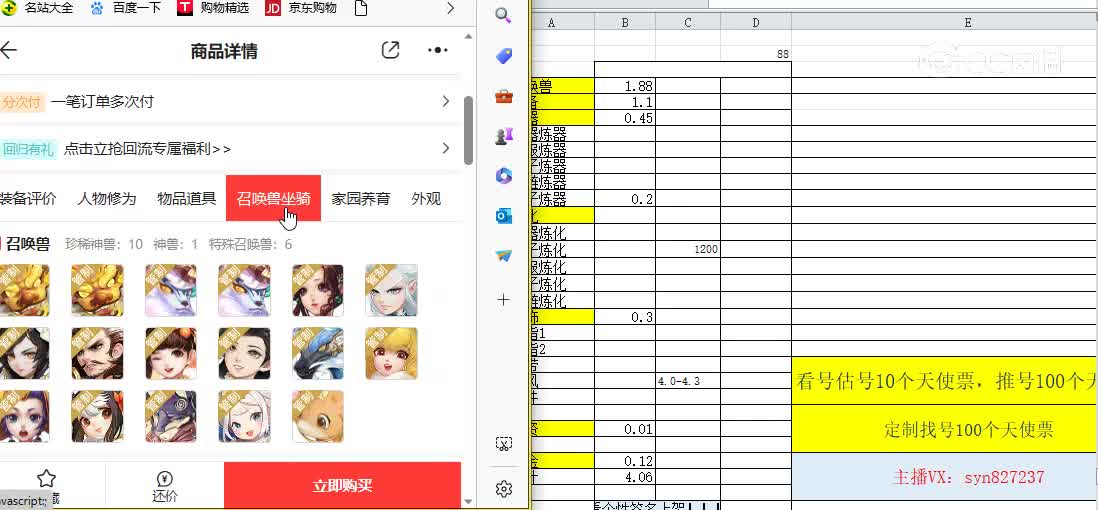Select column C header in spreadsheet

[x=688, y=22]
